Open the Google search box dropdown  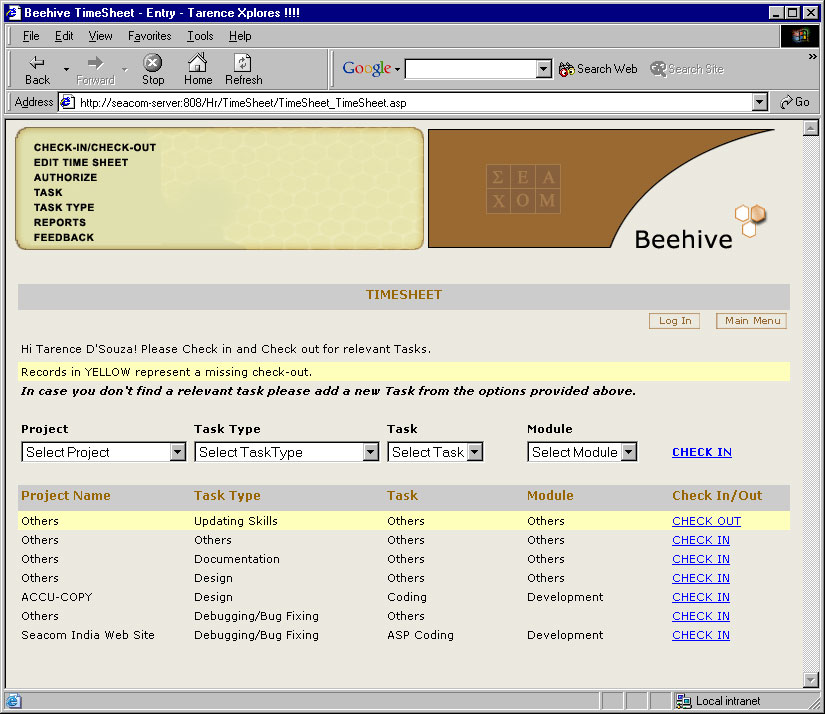point(544,69)
